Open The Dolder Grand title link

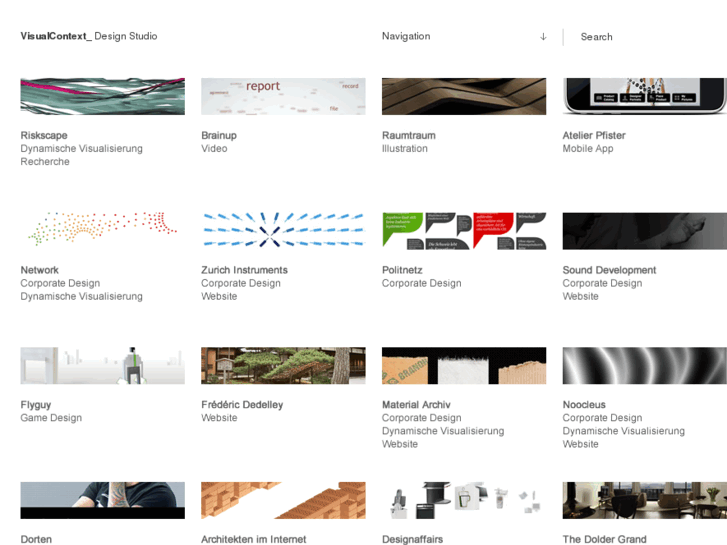[x=604, y=539]
